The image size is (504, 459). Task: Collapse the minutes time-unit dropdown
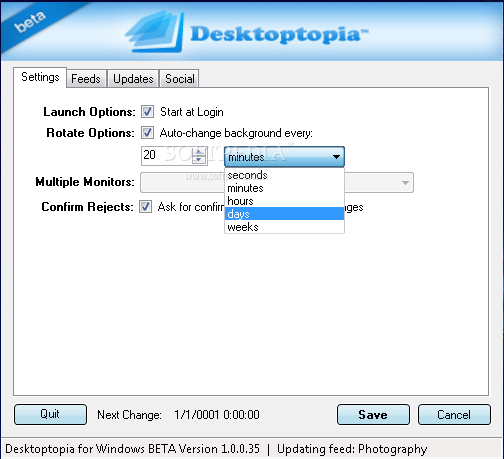(x=284, y=157)
